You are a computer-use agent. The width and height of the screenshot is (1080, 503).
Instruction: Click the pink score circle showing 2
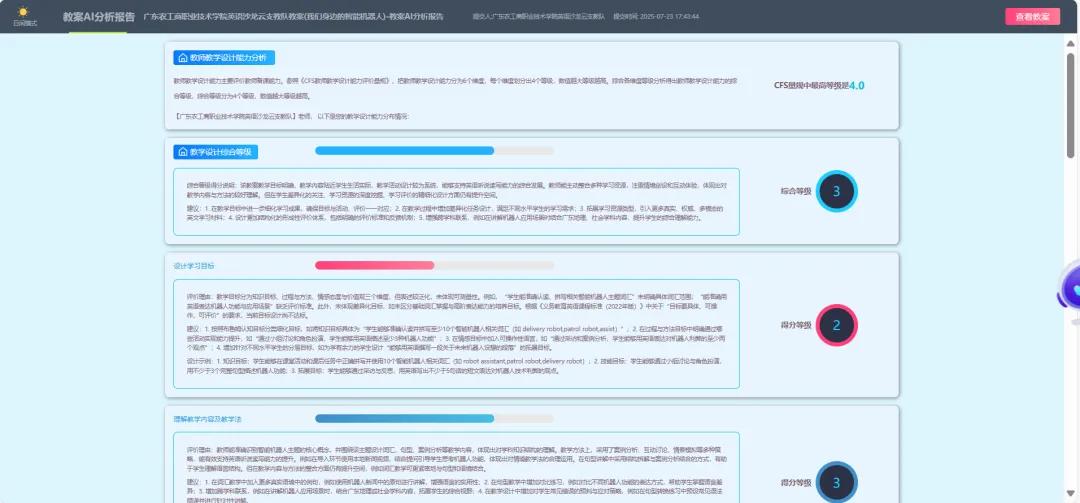[836, 325]
